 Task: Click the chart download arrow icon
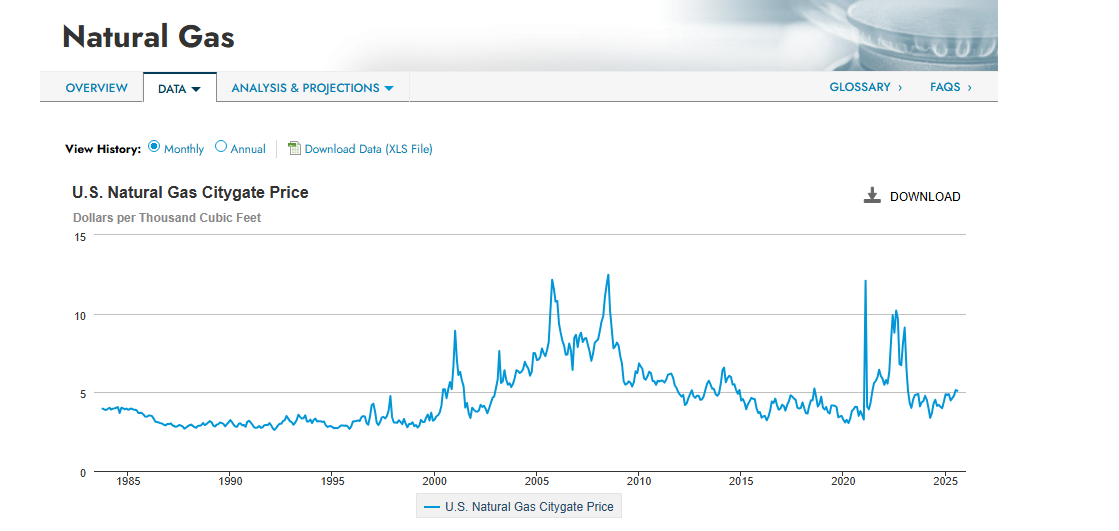point(872,196)
